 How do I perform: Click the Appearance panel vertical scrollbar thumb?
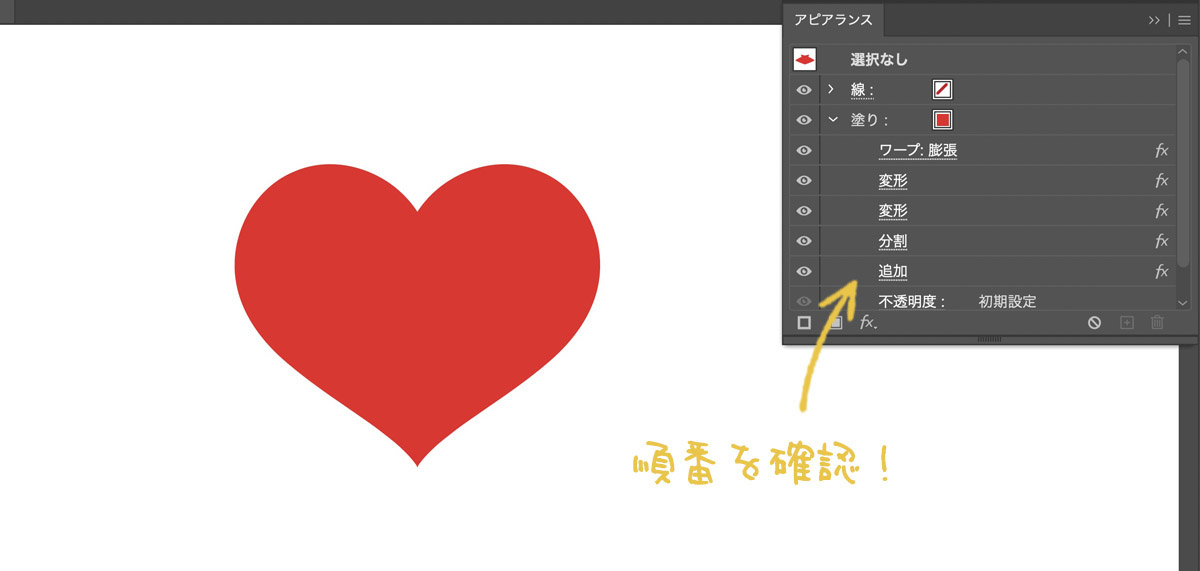[x=1183, y=162]
